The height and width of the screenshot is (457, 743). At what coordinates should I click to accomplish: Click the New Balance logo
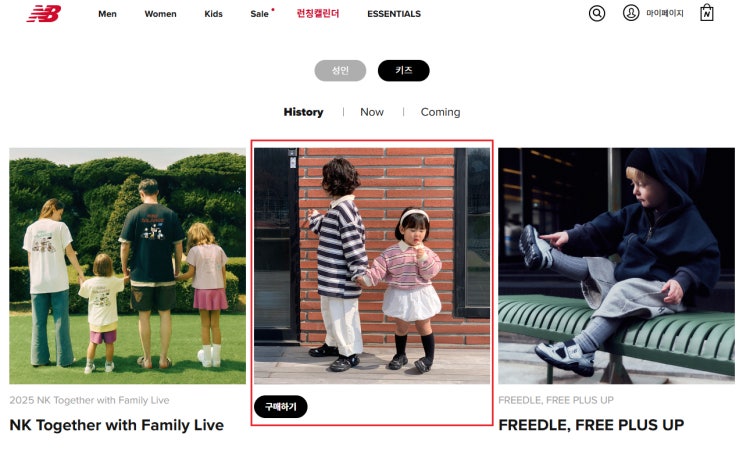tap(44, 13)
